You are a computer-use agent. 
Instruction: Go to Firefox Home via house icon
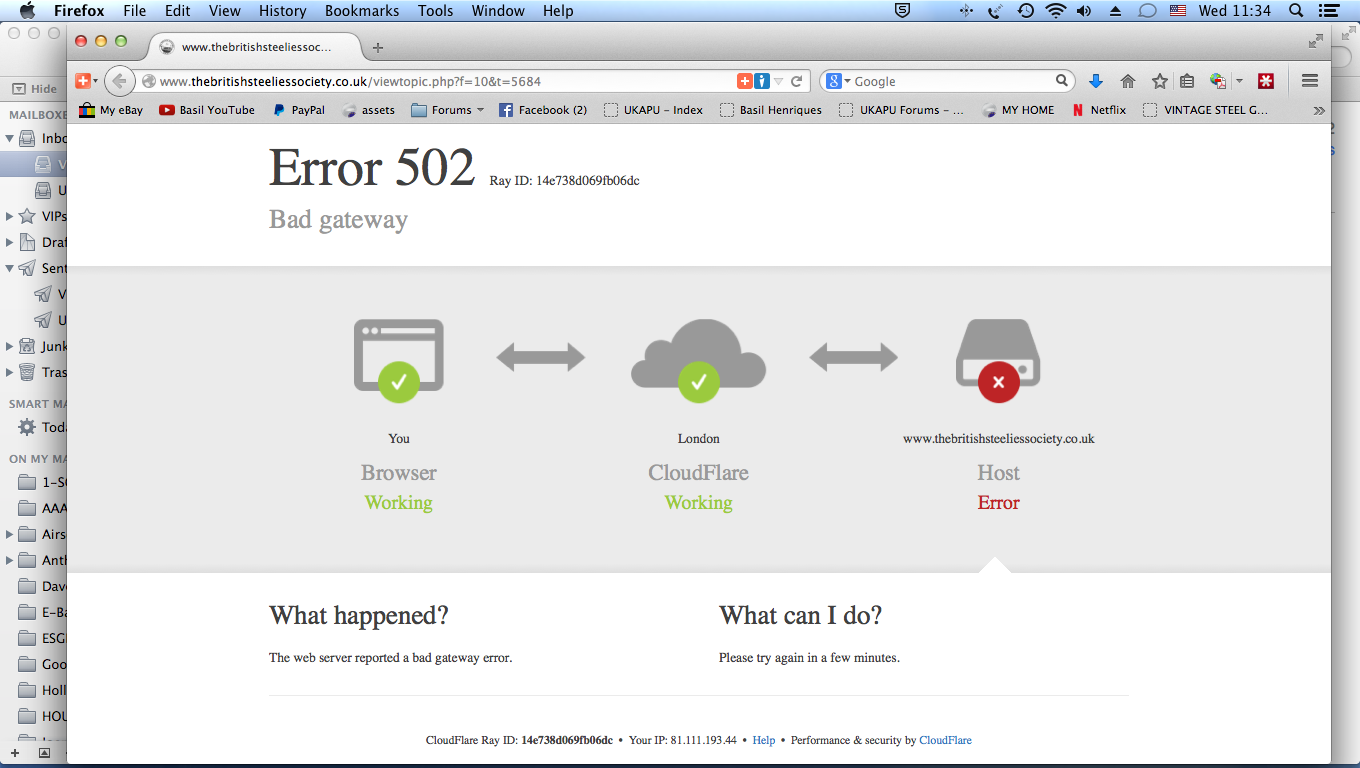[x=1128, y=81]
